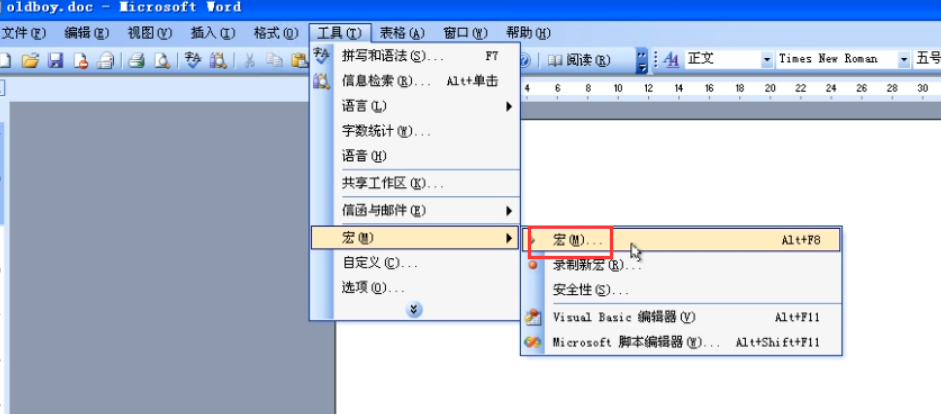Open the 视图(V) menu
The width and height of the screenshot is (941, 414).
150,32
